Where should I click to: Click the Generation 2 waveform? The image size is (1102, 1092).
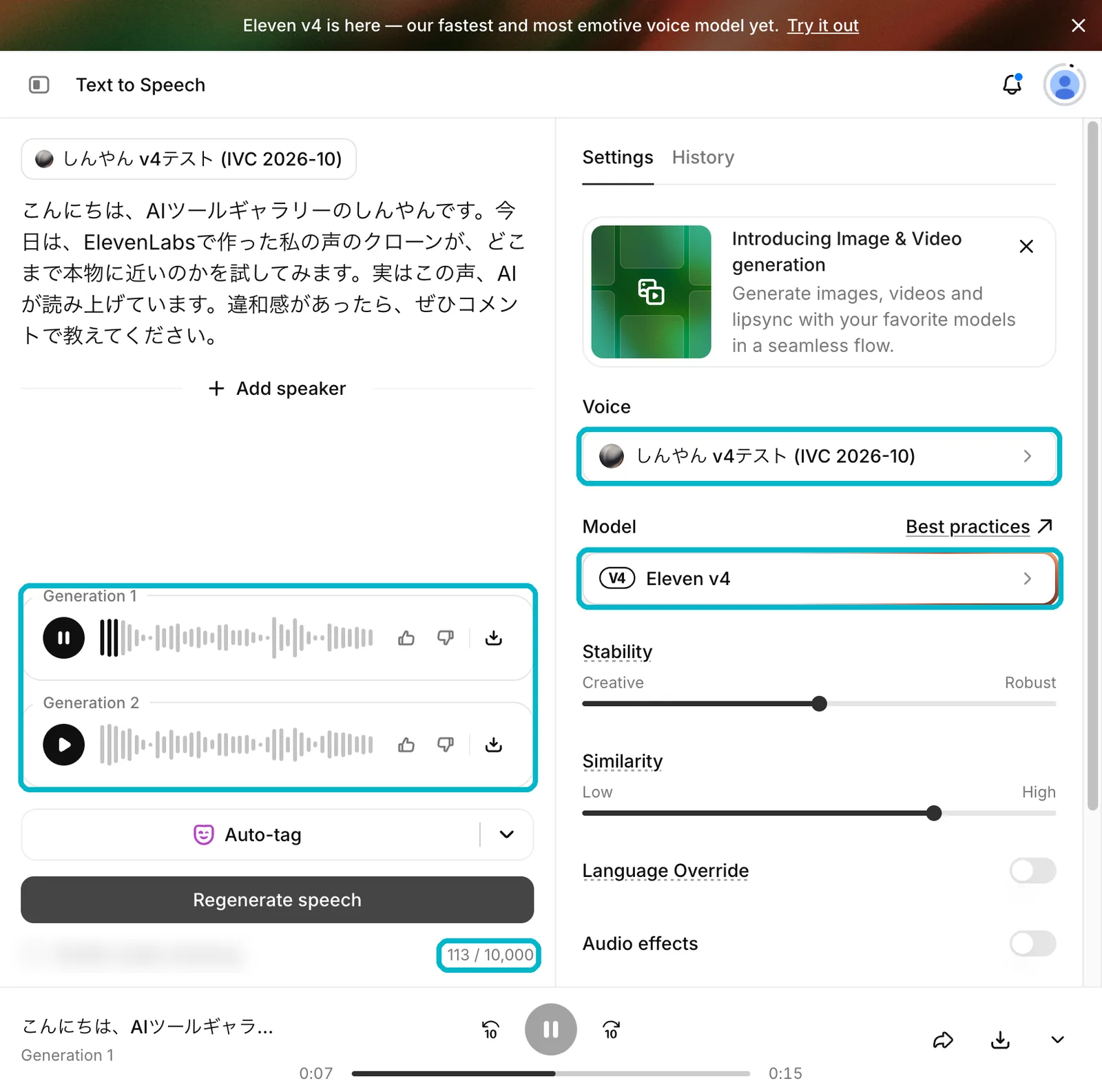[x=236, y=745]
